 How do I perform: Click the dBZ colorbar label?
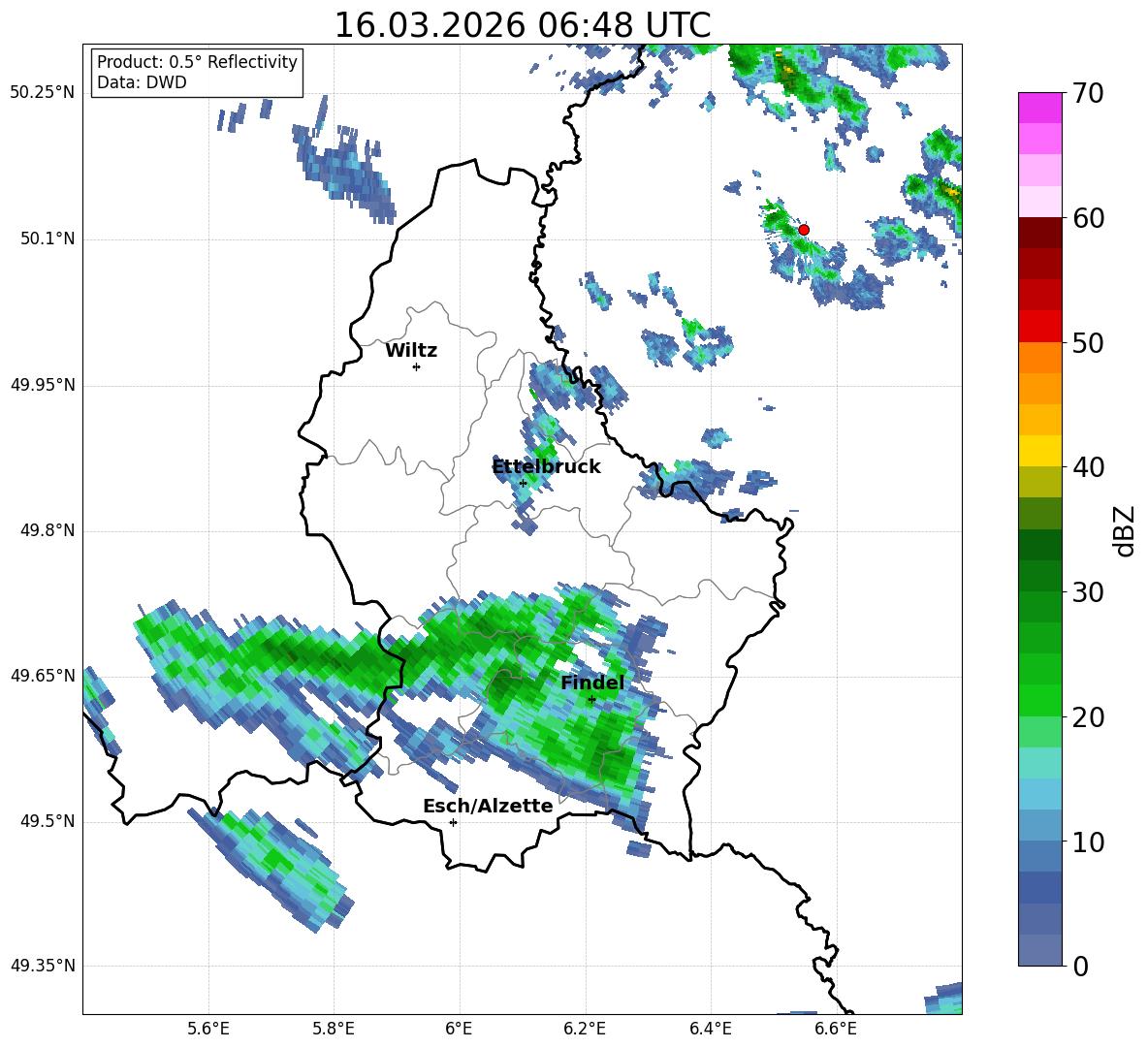1125,530
